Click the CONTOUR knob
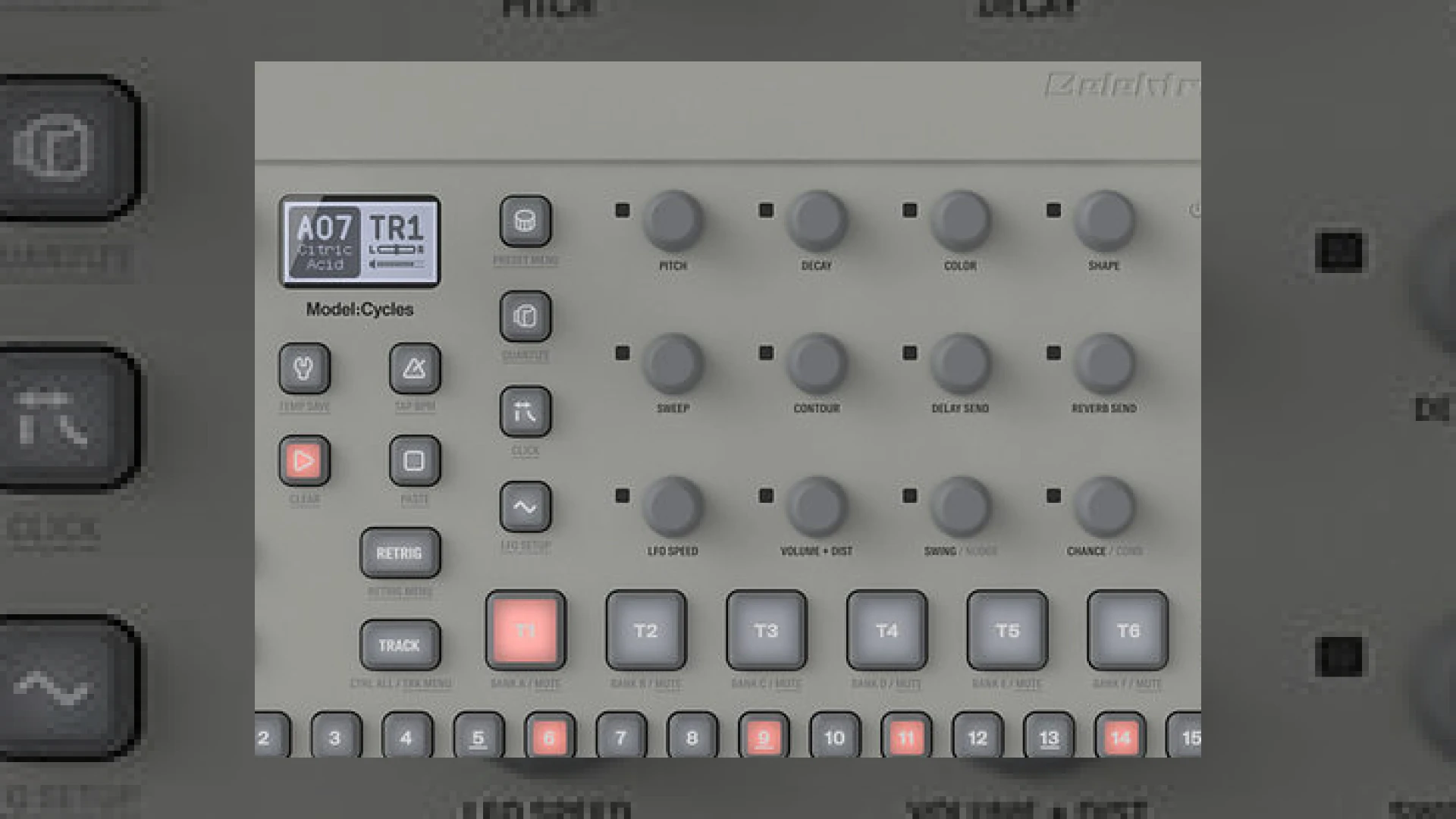Viewport: 1456px width, 819px height. click(x=817, y=363)
